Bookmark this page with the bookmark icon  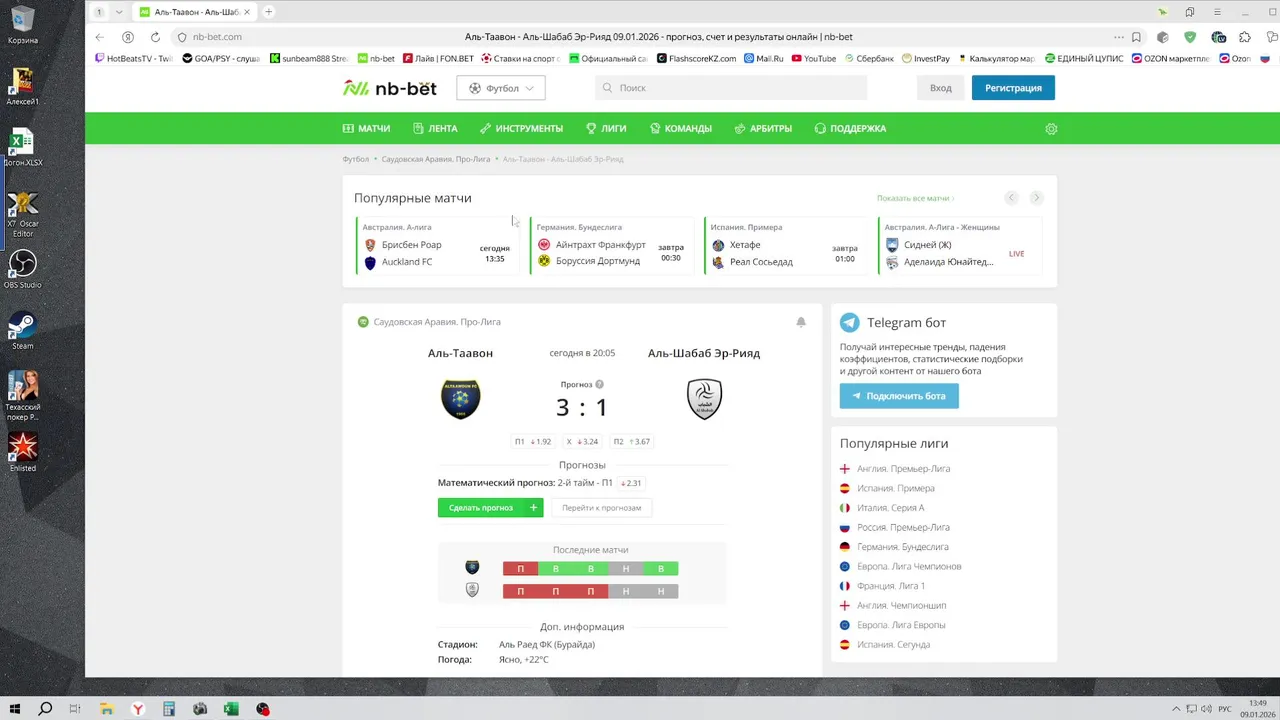point(1136,37)
